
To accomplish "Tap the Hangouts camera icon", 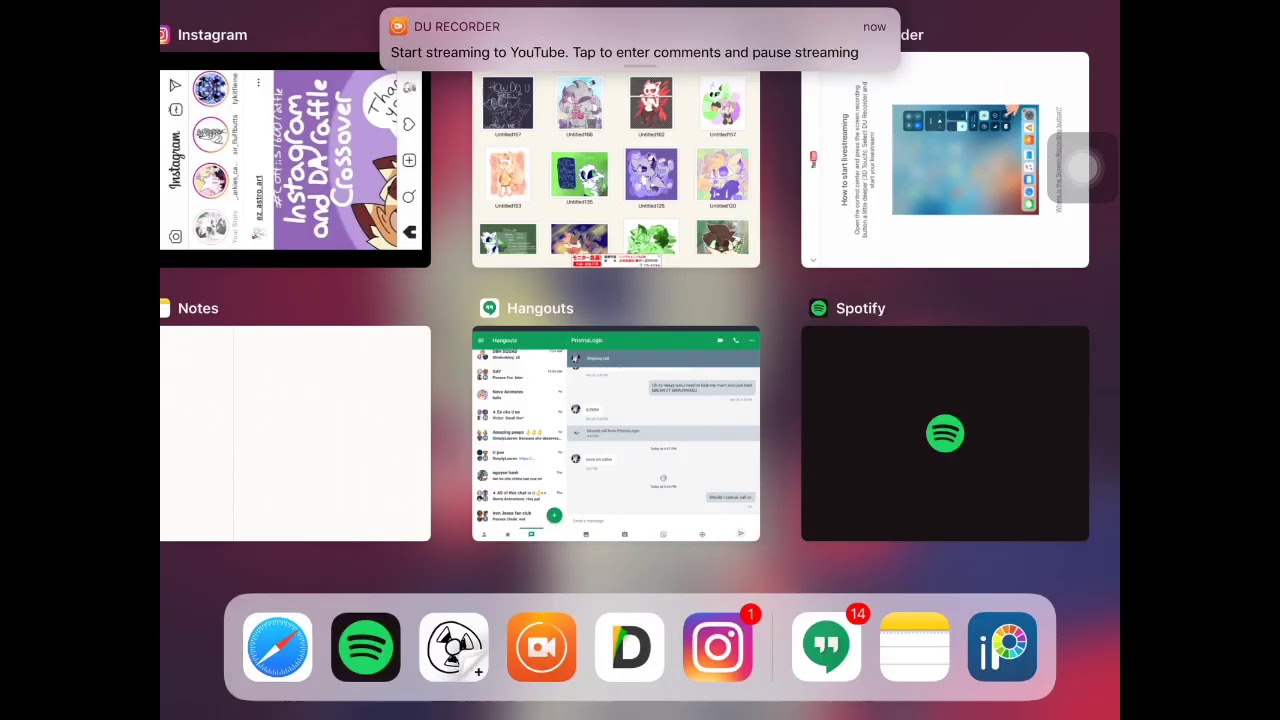I will [625, 534].
